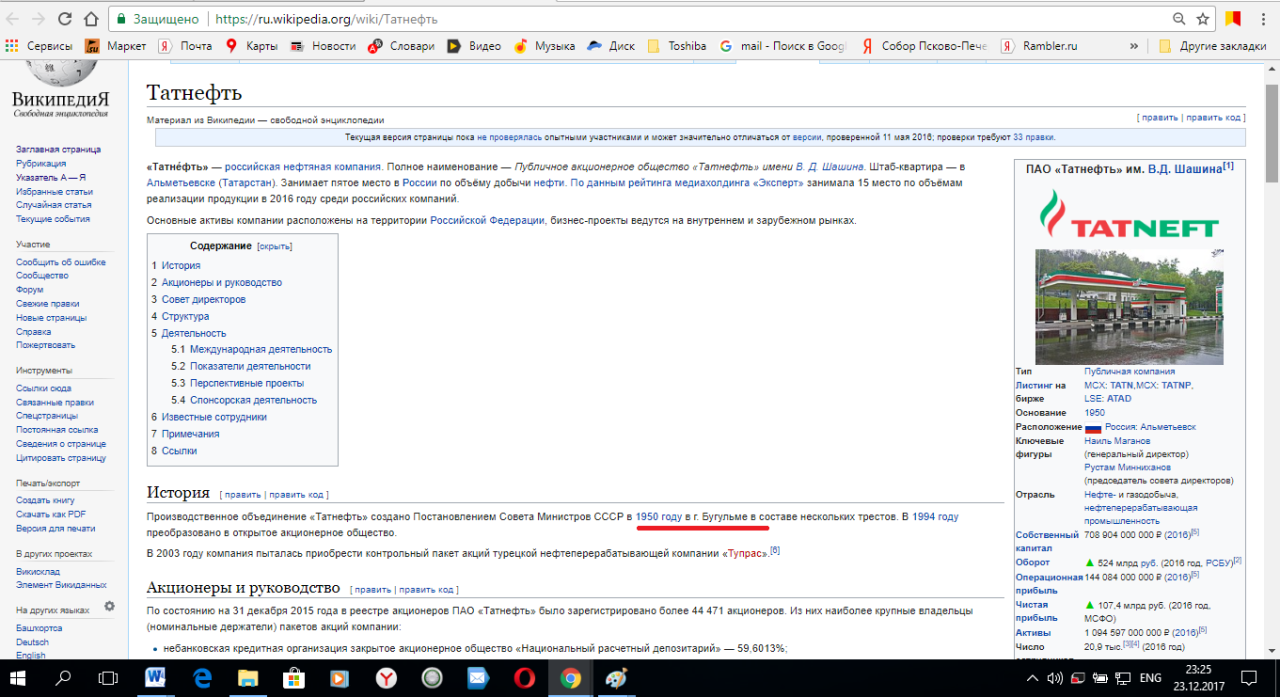Open the Карты bookmark
The height and width of the screenshot is (697, 1280).
(x=251, y=46)
